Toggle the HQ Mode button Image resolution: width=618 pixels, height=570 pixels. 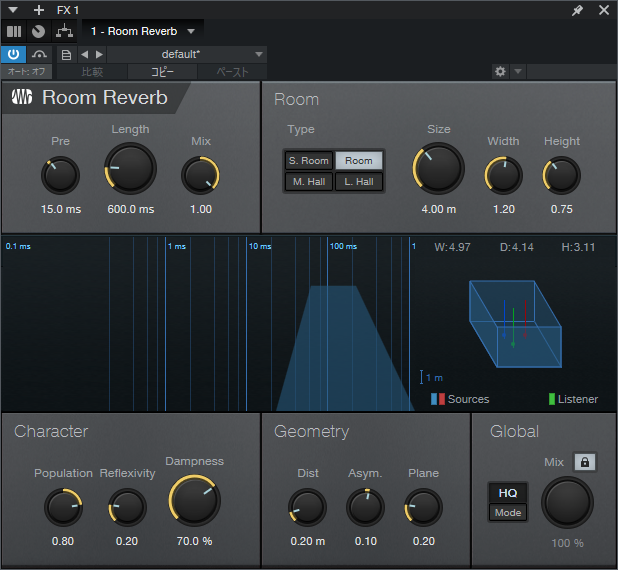(508, 502)
